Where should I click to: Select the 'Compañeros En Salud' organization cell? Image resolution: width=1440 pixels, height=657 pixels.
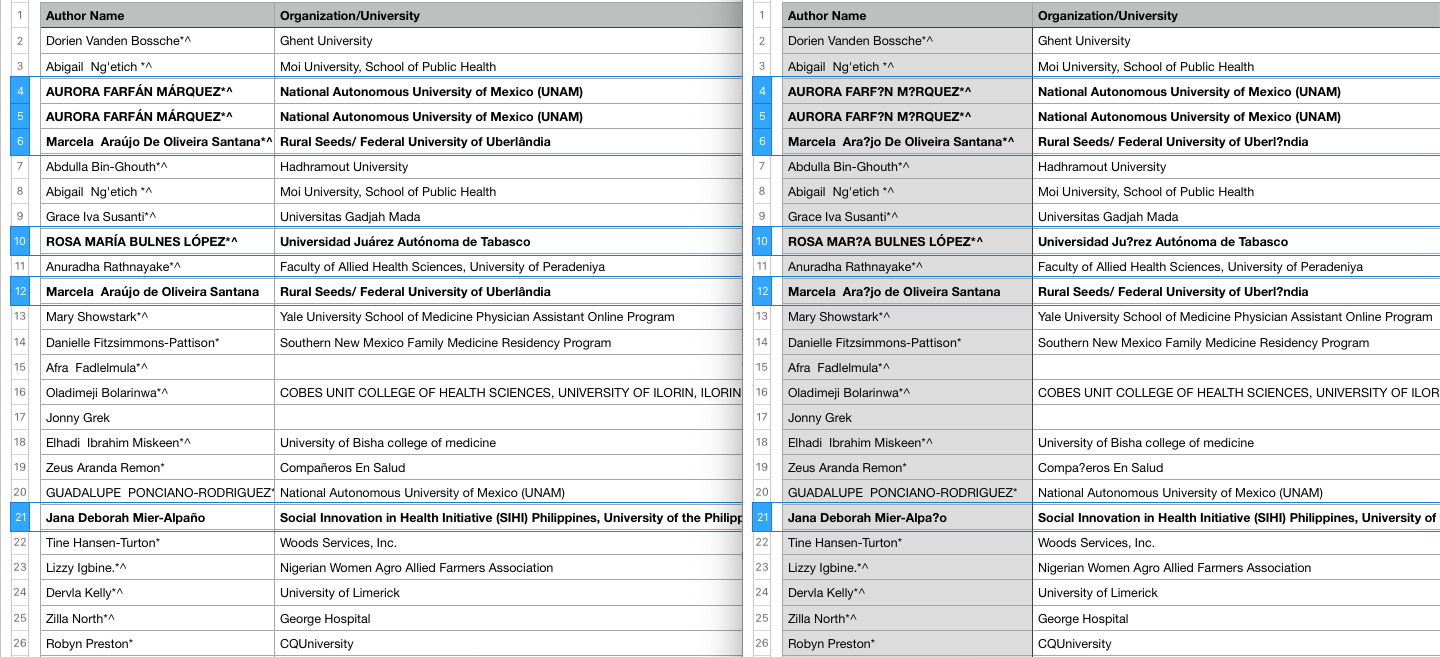pos(341,468)
